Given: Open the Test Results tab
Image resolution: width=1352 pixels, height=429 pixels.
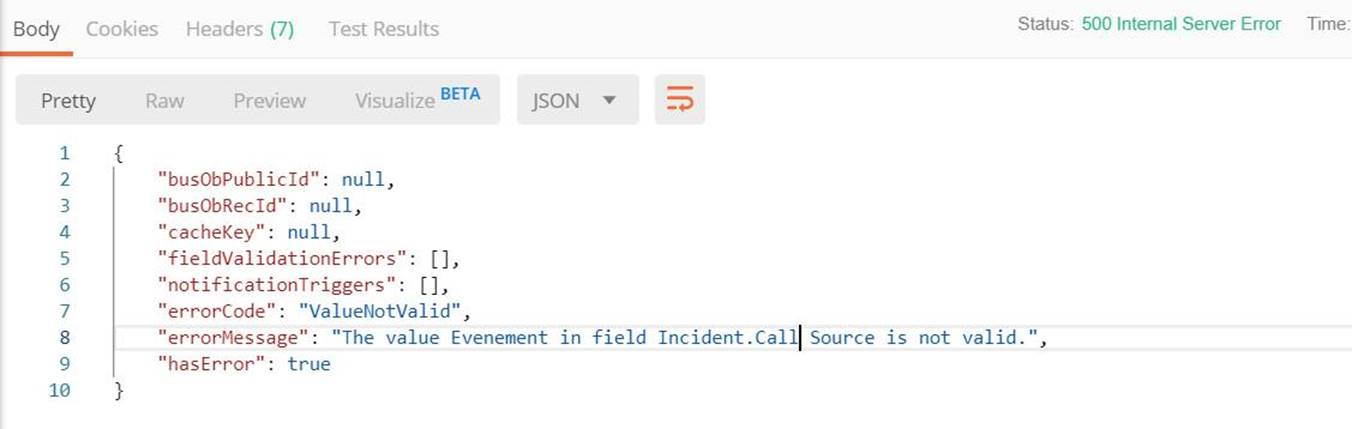Looking at the screenshot, I should click(x=383, y=29).
